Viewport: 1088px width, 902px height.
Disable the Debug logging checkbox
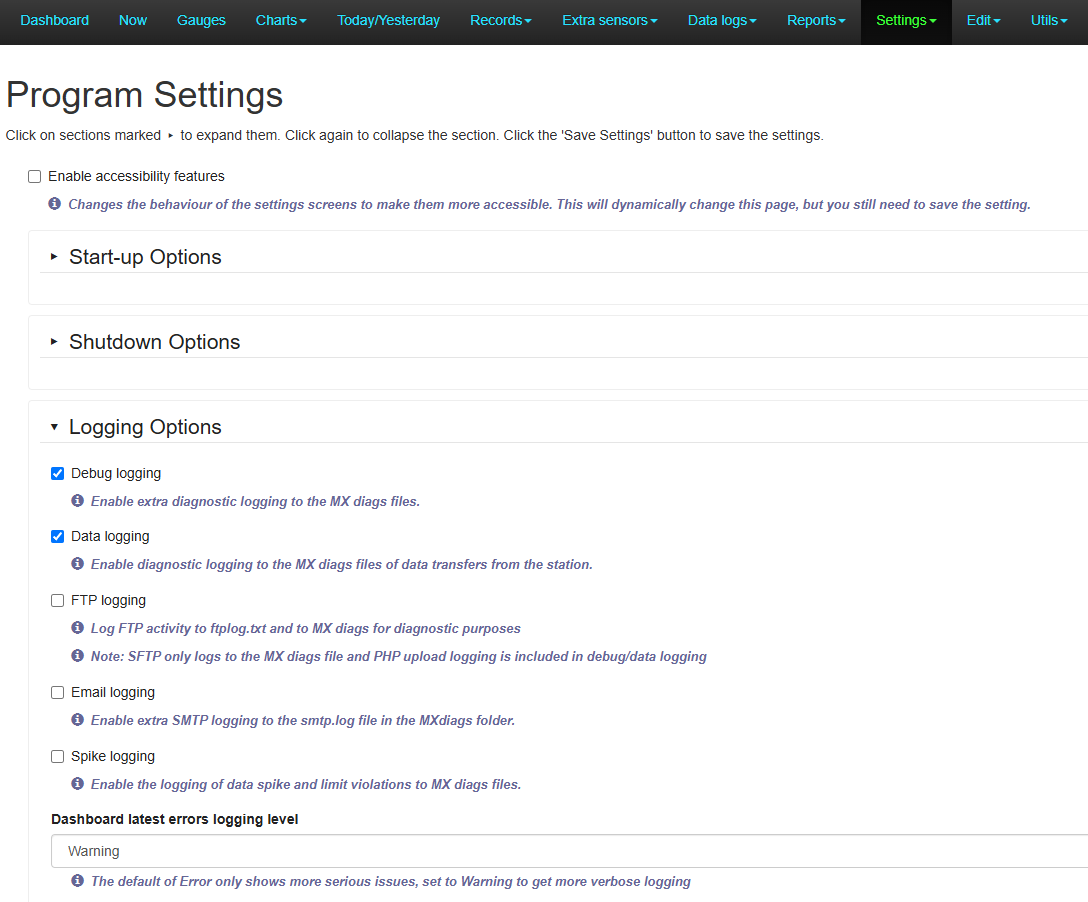tap(58, 474)
